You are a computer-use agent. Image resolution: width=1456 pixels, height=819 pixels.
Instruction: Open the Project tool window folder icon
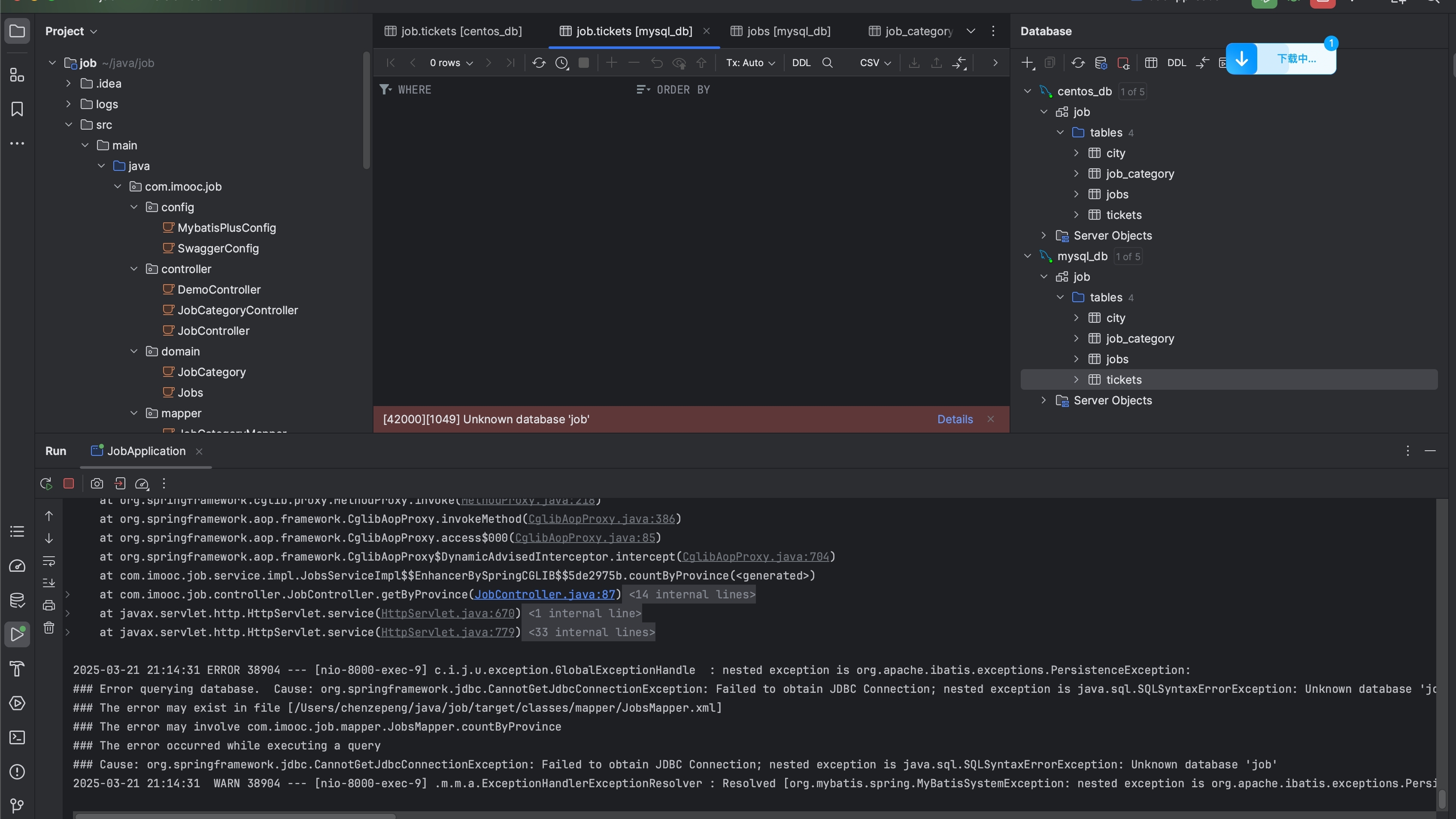pyautogui.click(x=17, y=31)
